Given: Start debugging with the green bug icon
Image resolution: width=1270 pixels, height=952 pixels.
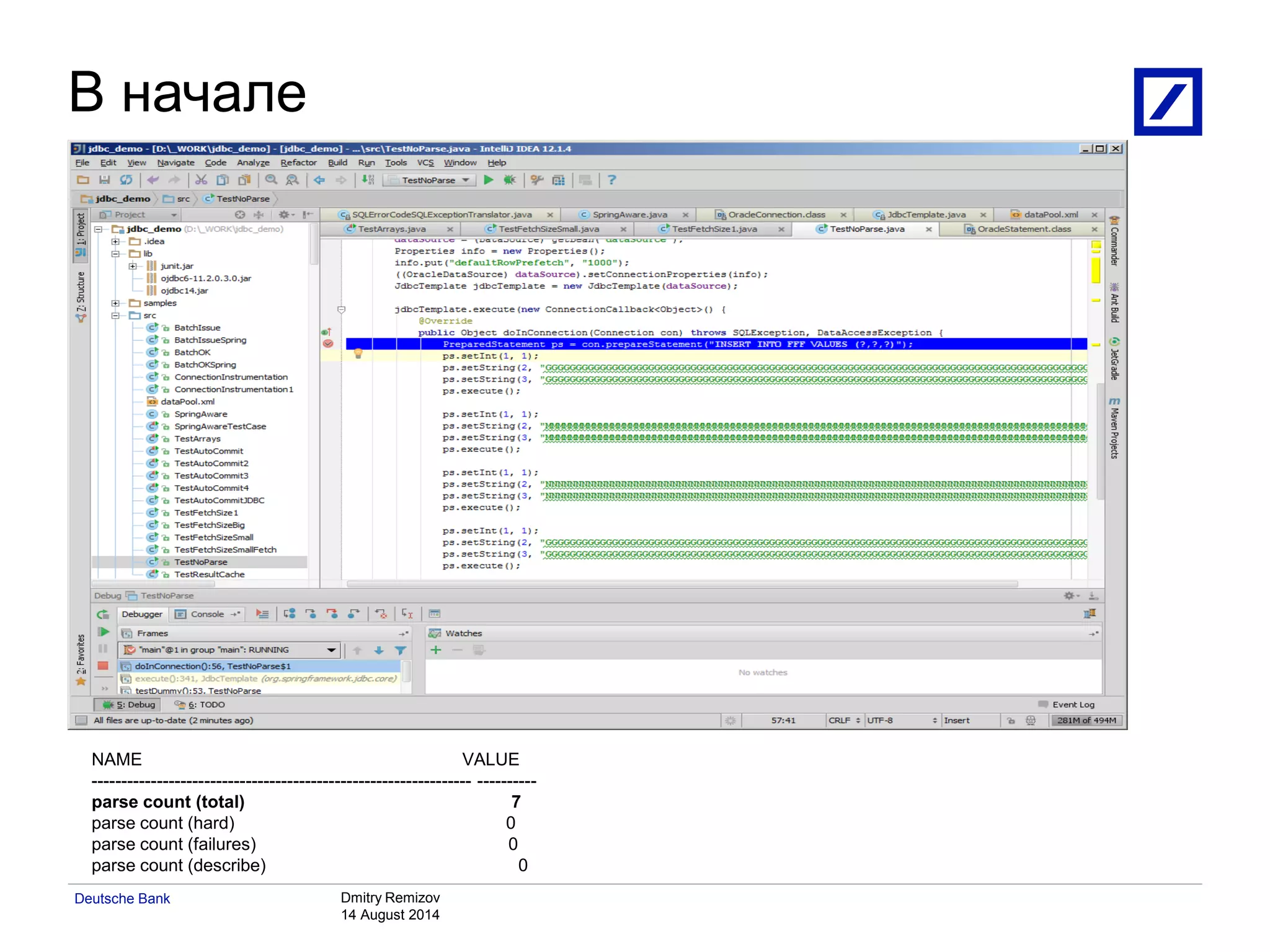Looking at the screenshot, I should [x=510, y=180].
